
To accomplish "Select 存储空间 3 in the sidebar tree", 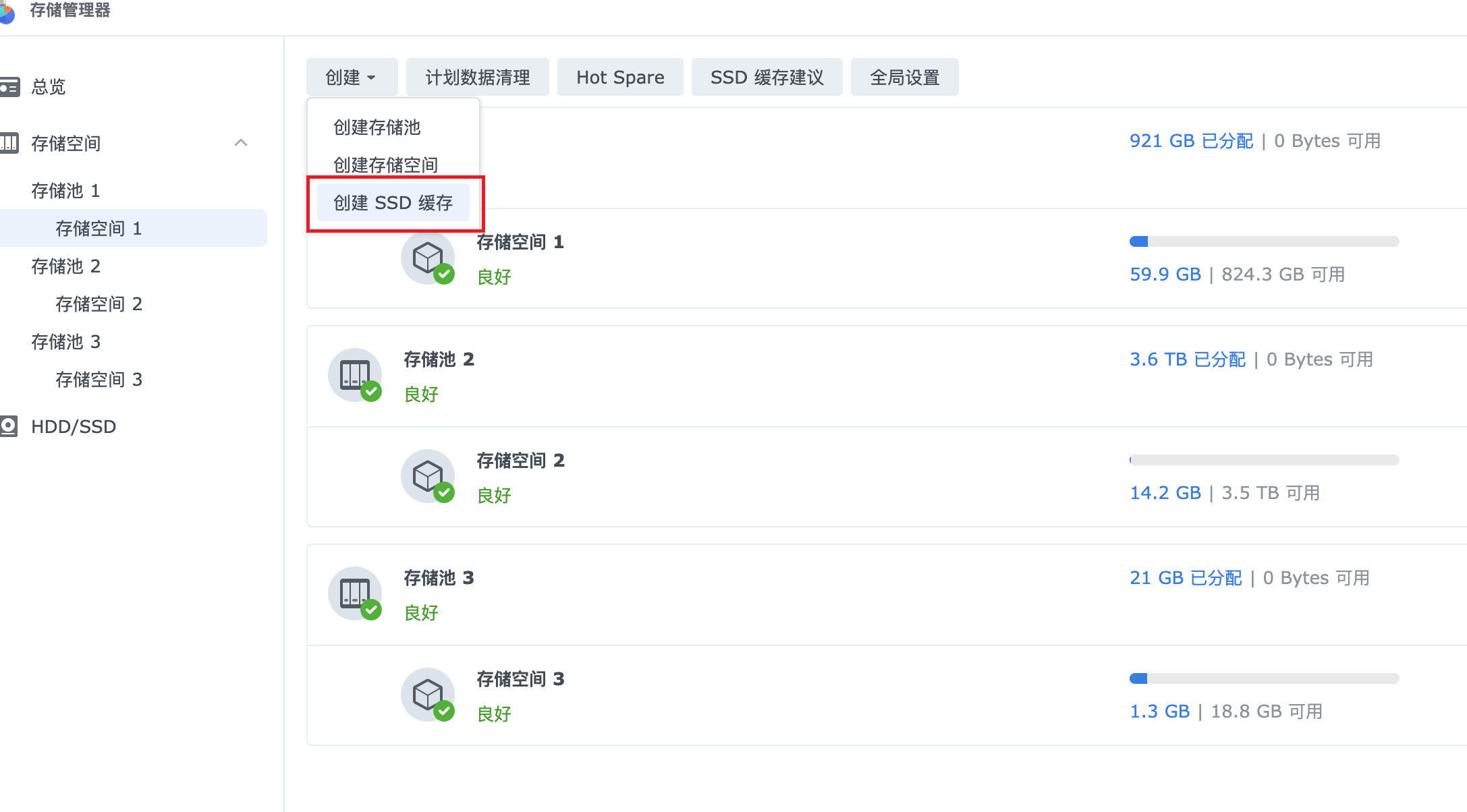I will point(99,380).
